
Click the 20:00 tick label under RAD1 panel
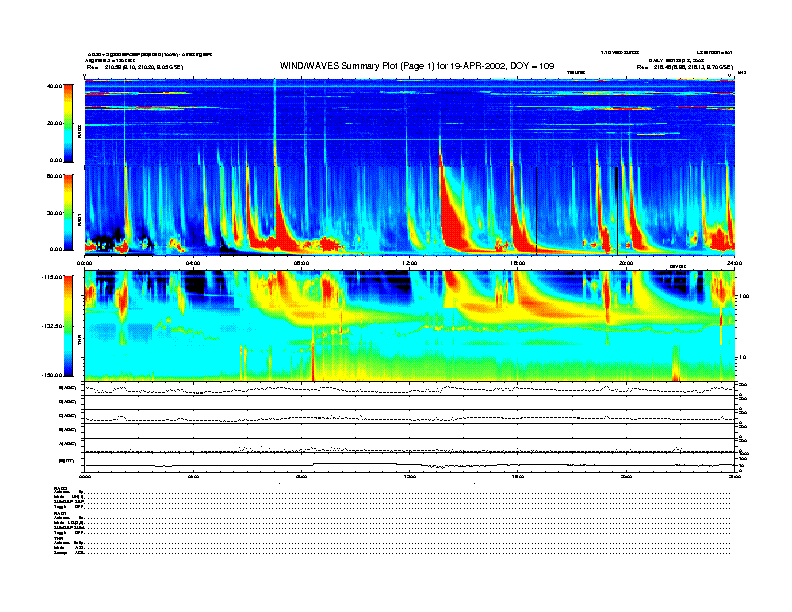pos(626,263)
